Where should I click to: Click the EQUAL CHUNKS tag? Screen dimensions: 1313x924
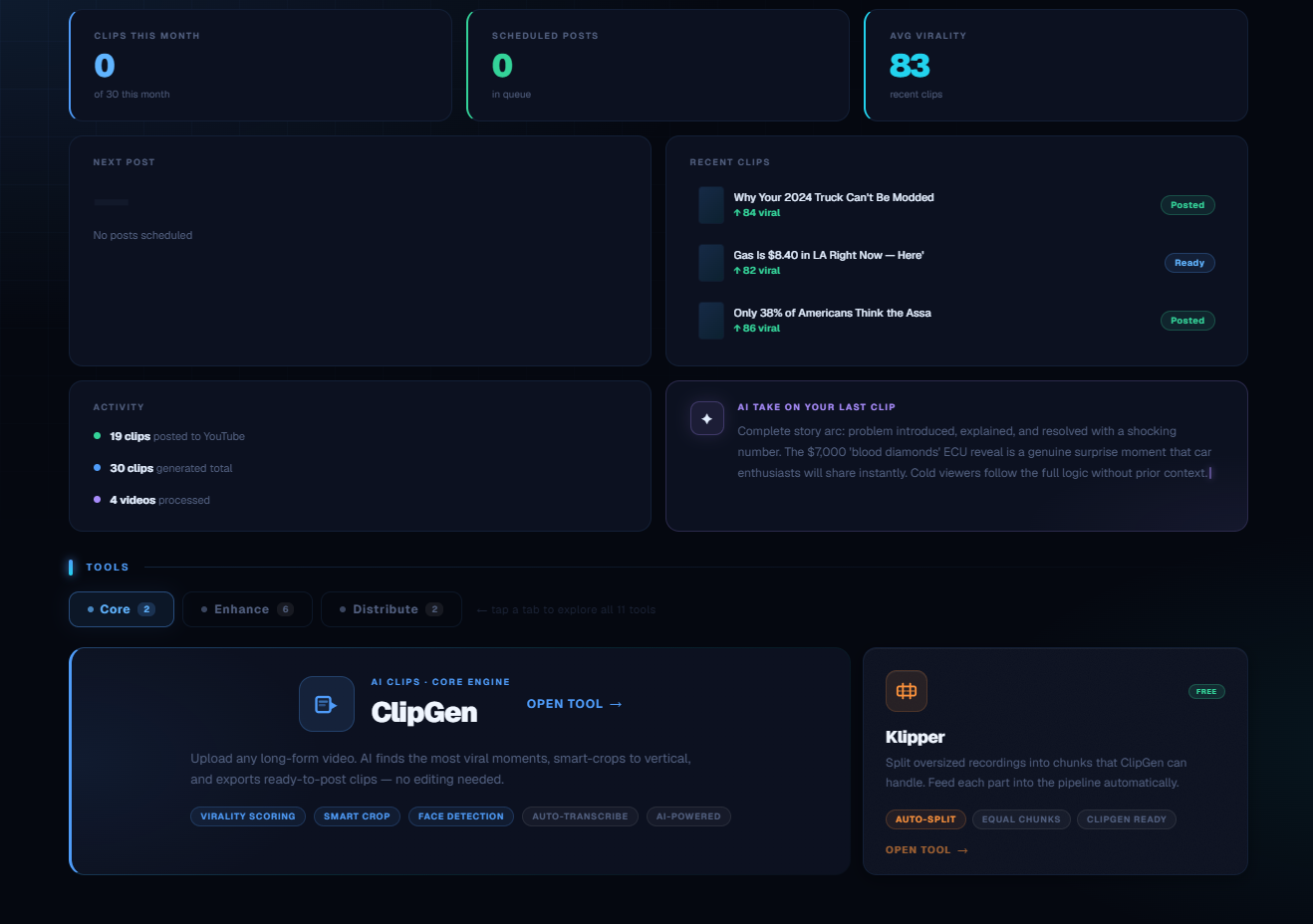tap(1021, 819)
